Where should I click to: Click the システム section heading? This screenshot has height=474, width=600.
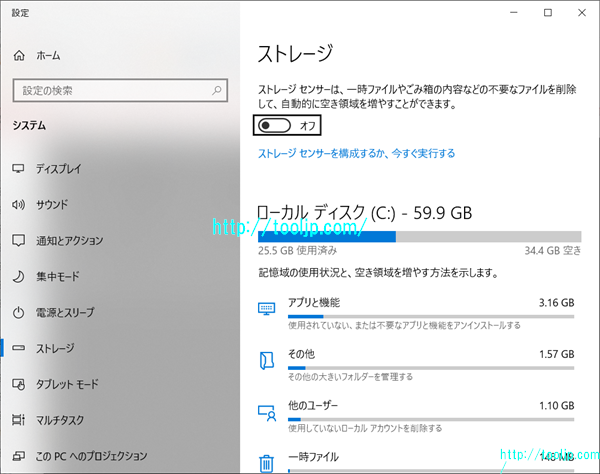(x=29, y=125)
